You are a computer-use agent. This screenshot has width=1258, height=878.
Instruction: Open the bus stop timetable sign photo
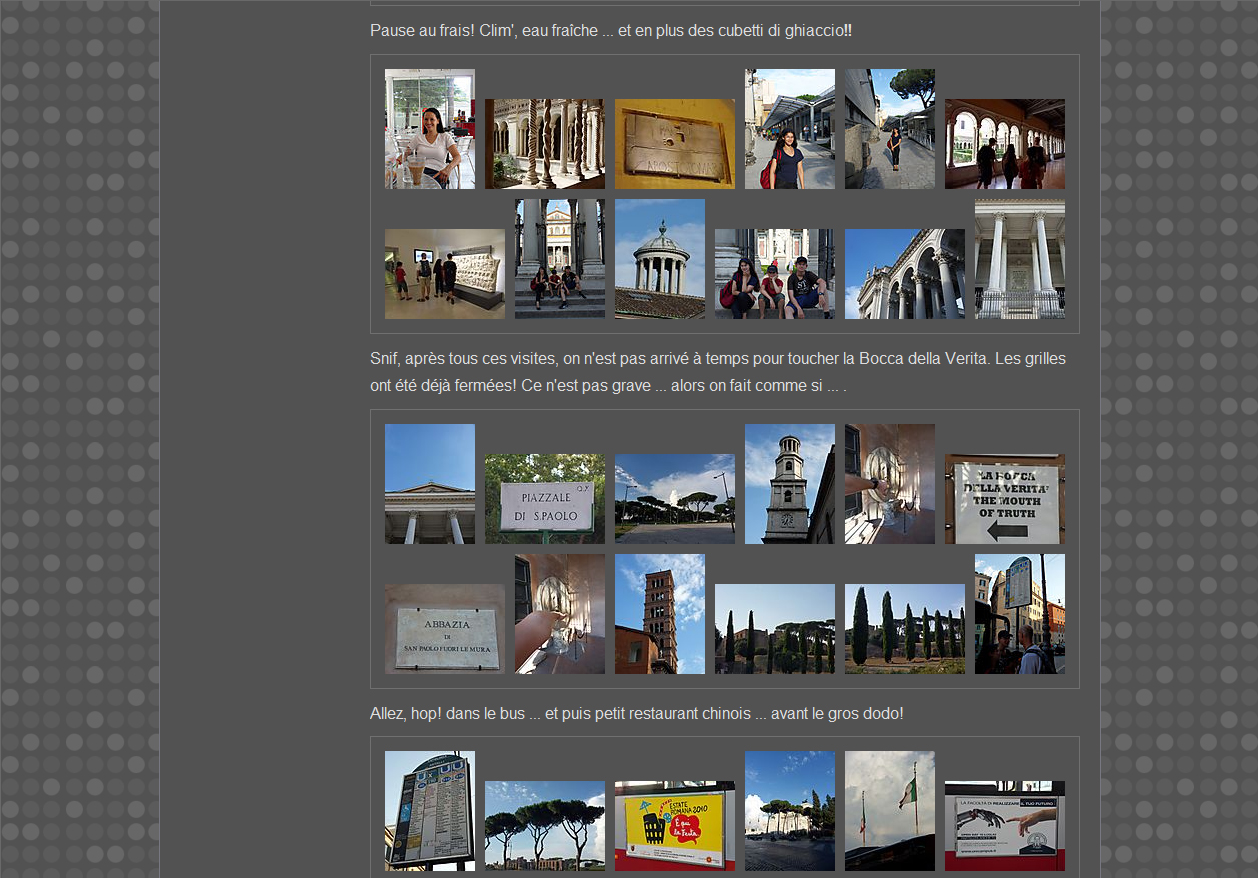tap(429, 811)
